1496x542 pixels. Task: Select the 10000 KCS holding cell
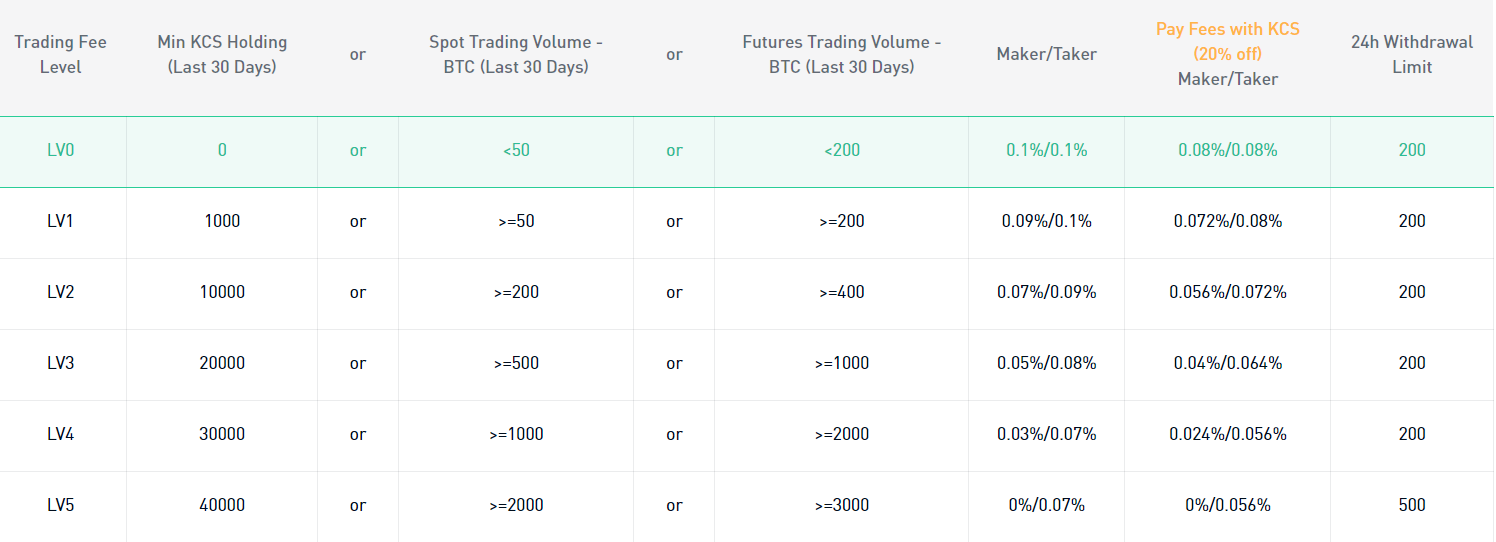[x=222, y=292]
